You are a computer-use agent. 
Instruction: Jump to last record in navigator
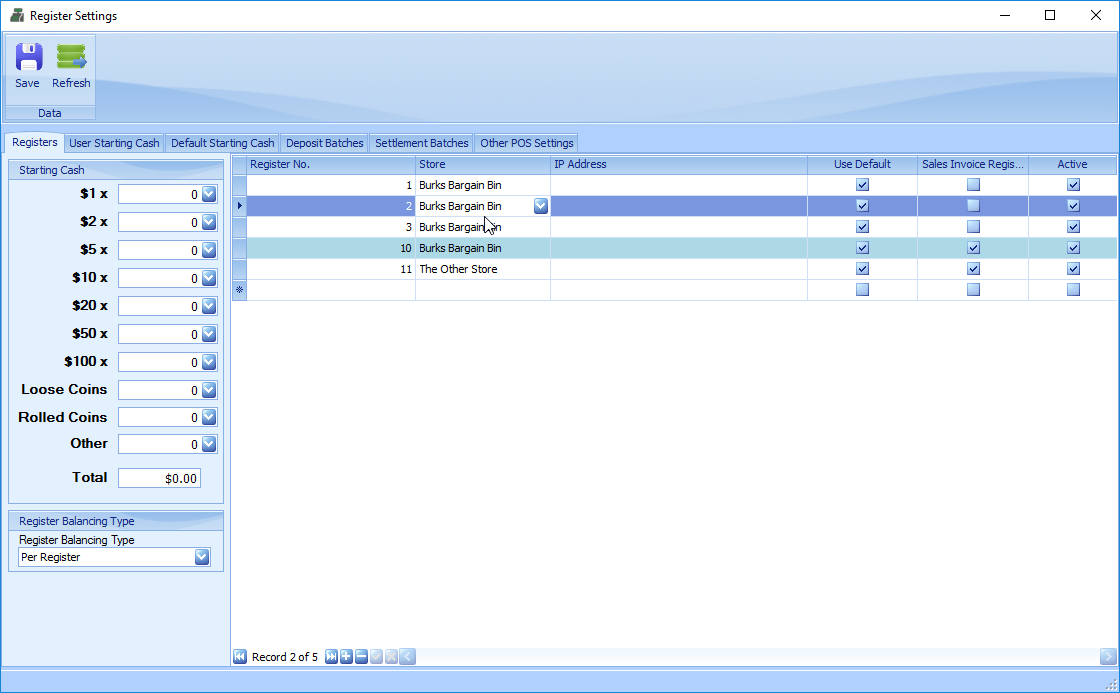(x=331, y=657)
